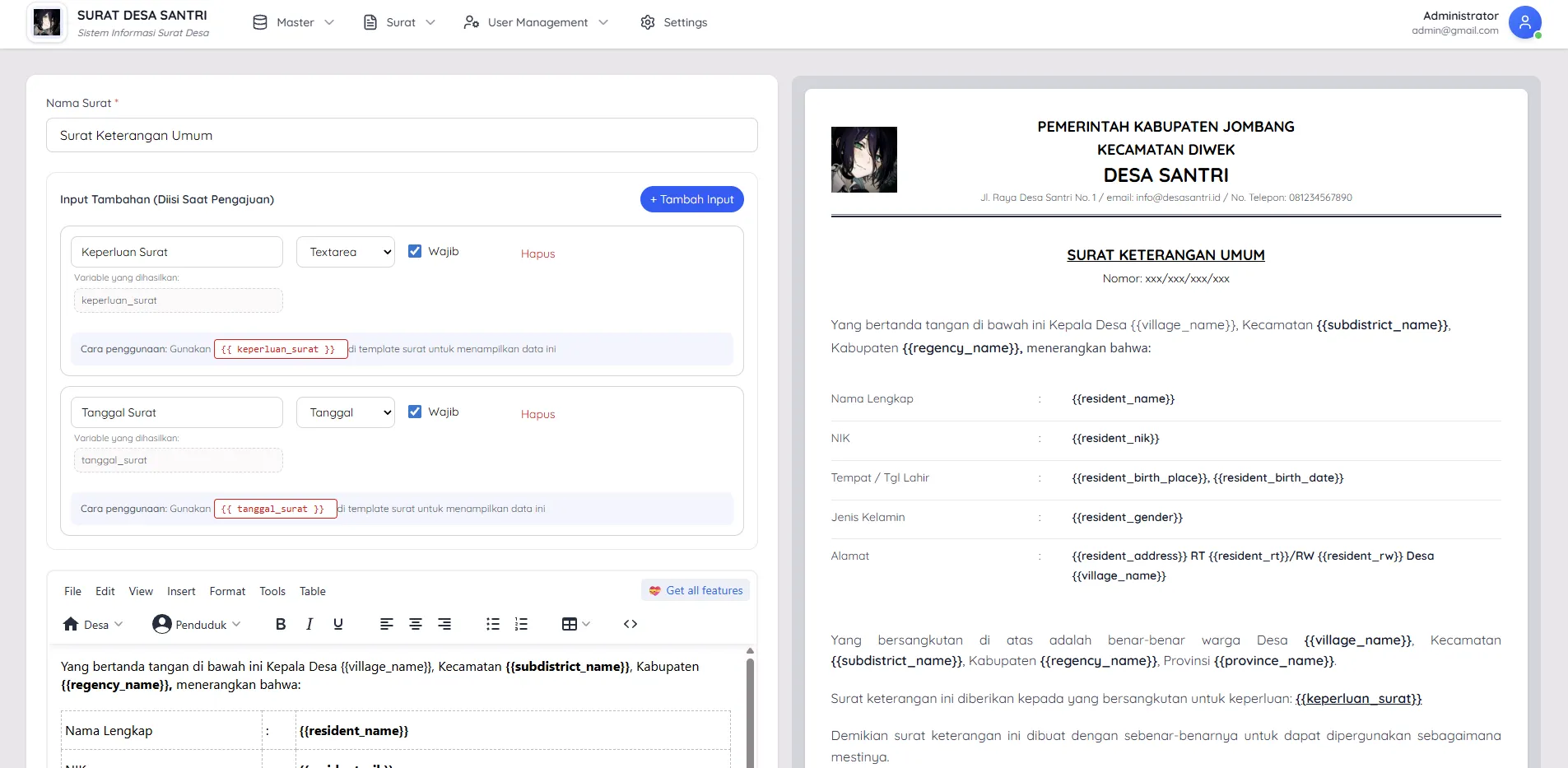This screenshot has height=768, width=1568.
Task: Click {{resident_nik}} in the preview
Action: [x=1115, y=438]
